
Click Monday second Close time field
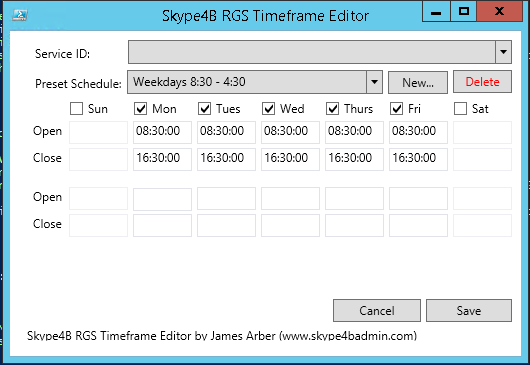(x=162, y=225)
